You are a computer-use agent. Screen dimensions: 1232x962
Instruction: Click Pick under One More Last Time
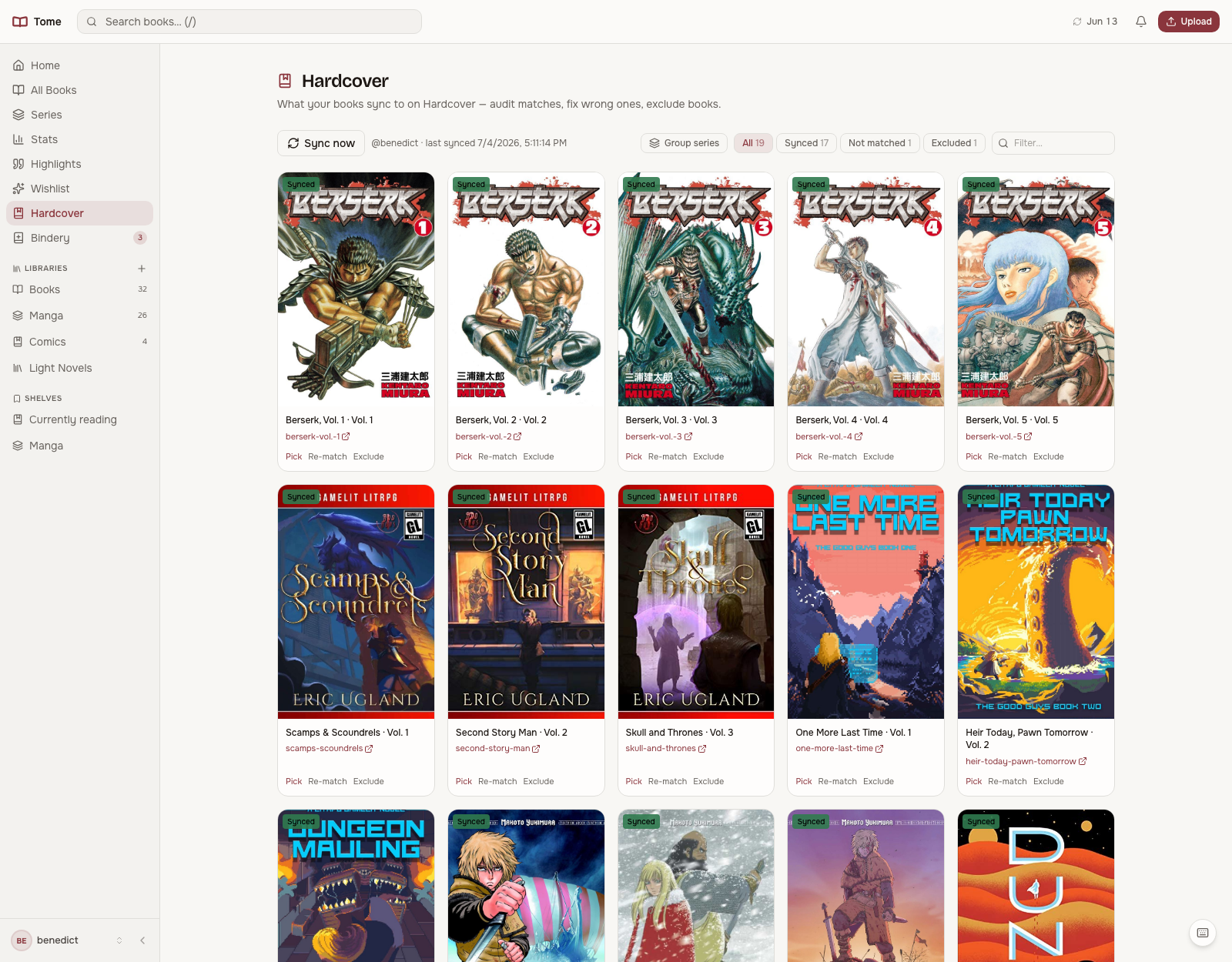pos(803,781)
